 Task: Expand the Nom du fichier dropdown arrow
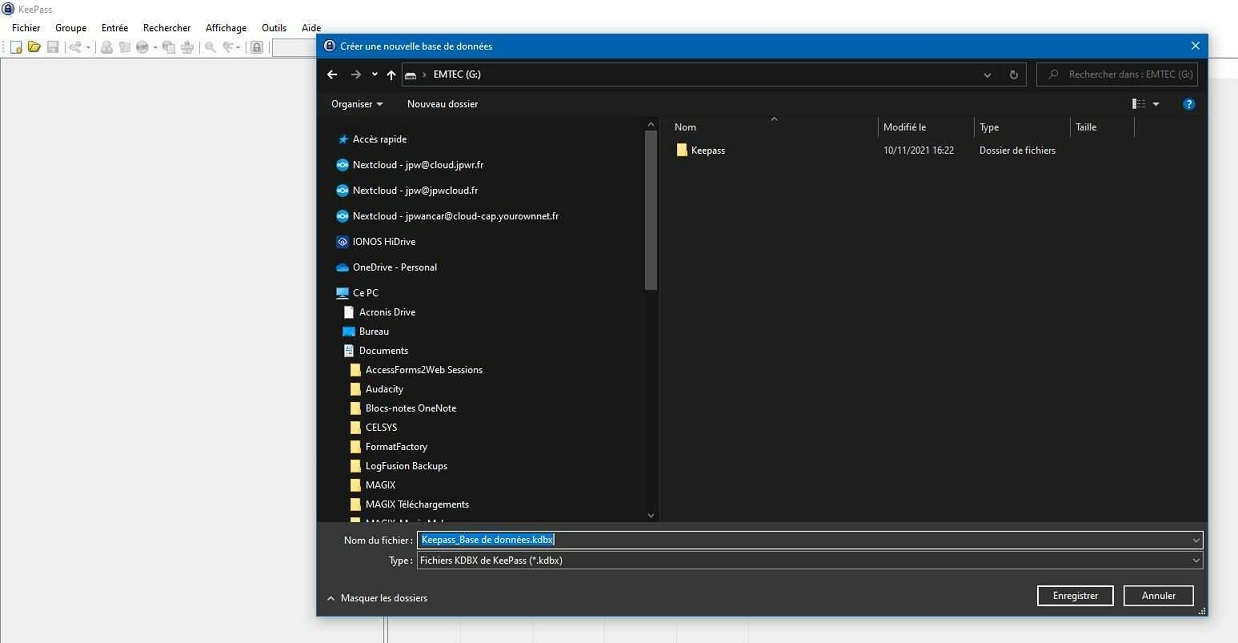1195,540
